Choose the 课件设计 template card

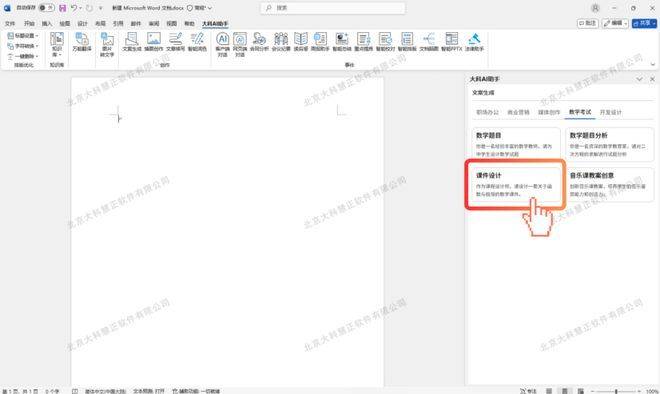click(516, 184)
